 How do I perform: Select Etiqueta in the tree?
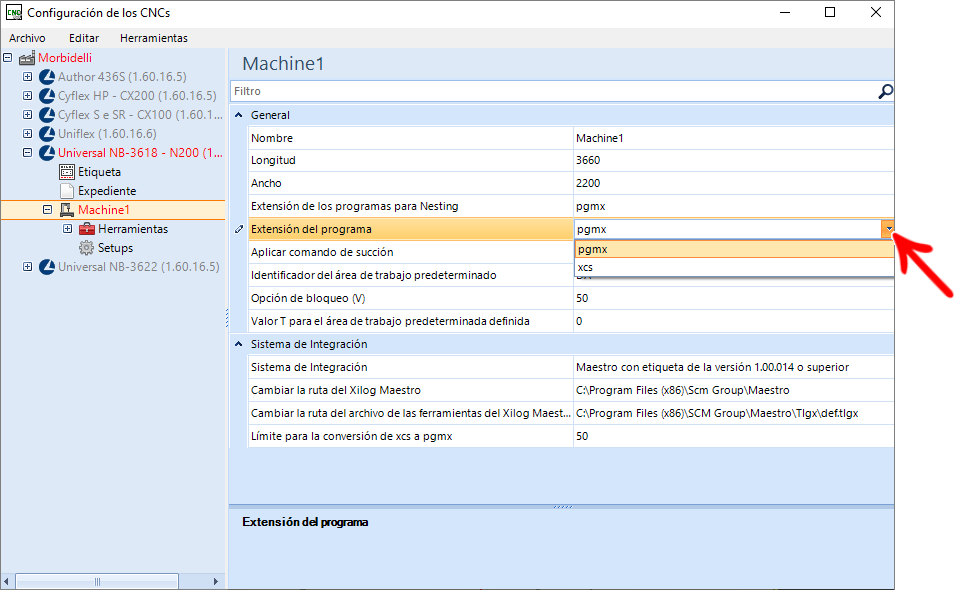click(x=99, y=172)
